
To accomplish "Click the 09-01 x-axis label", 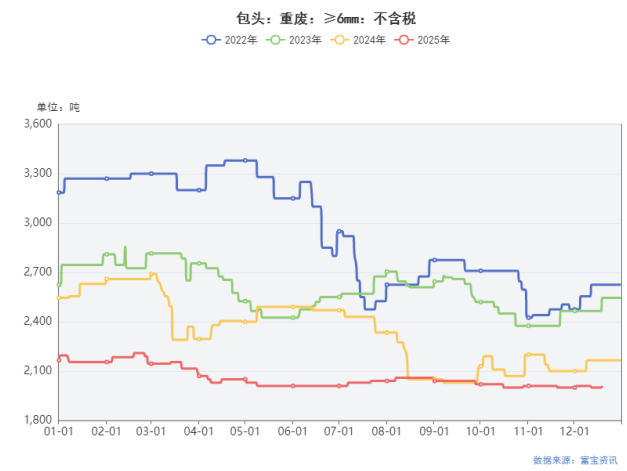I will pos(434,434).
